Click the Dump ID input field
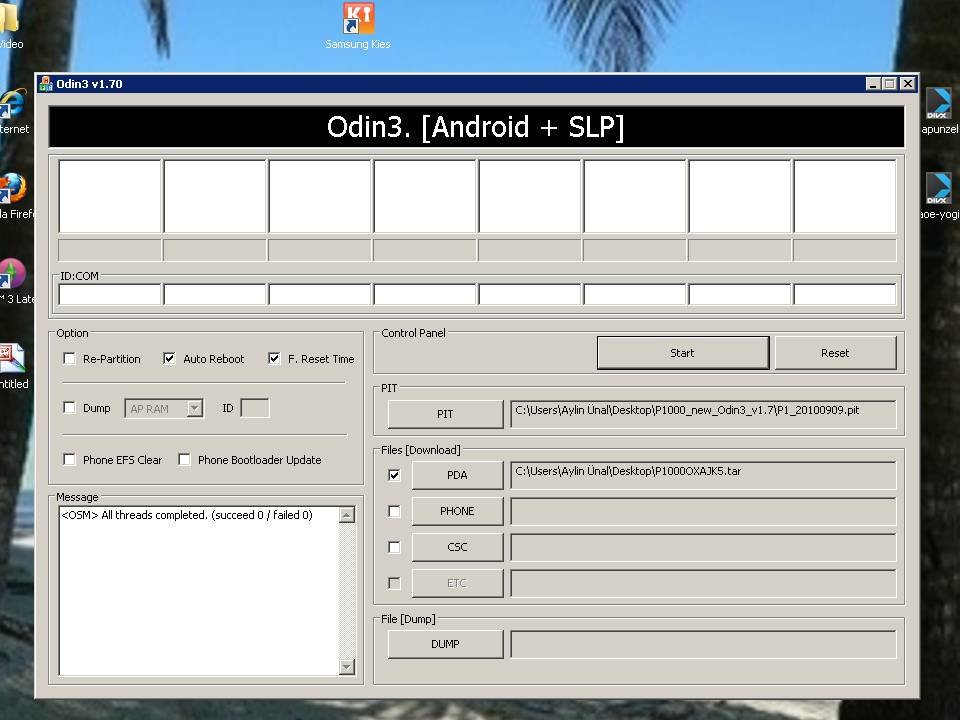Viewport: 960px width, 720px height. point(255,408)
